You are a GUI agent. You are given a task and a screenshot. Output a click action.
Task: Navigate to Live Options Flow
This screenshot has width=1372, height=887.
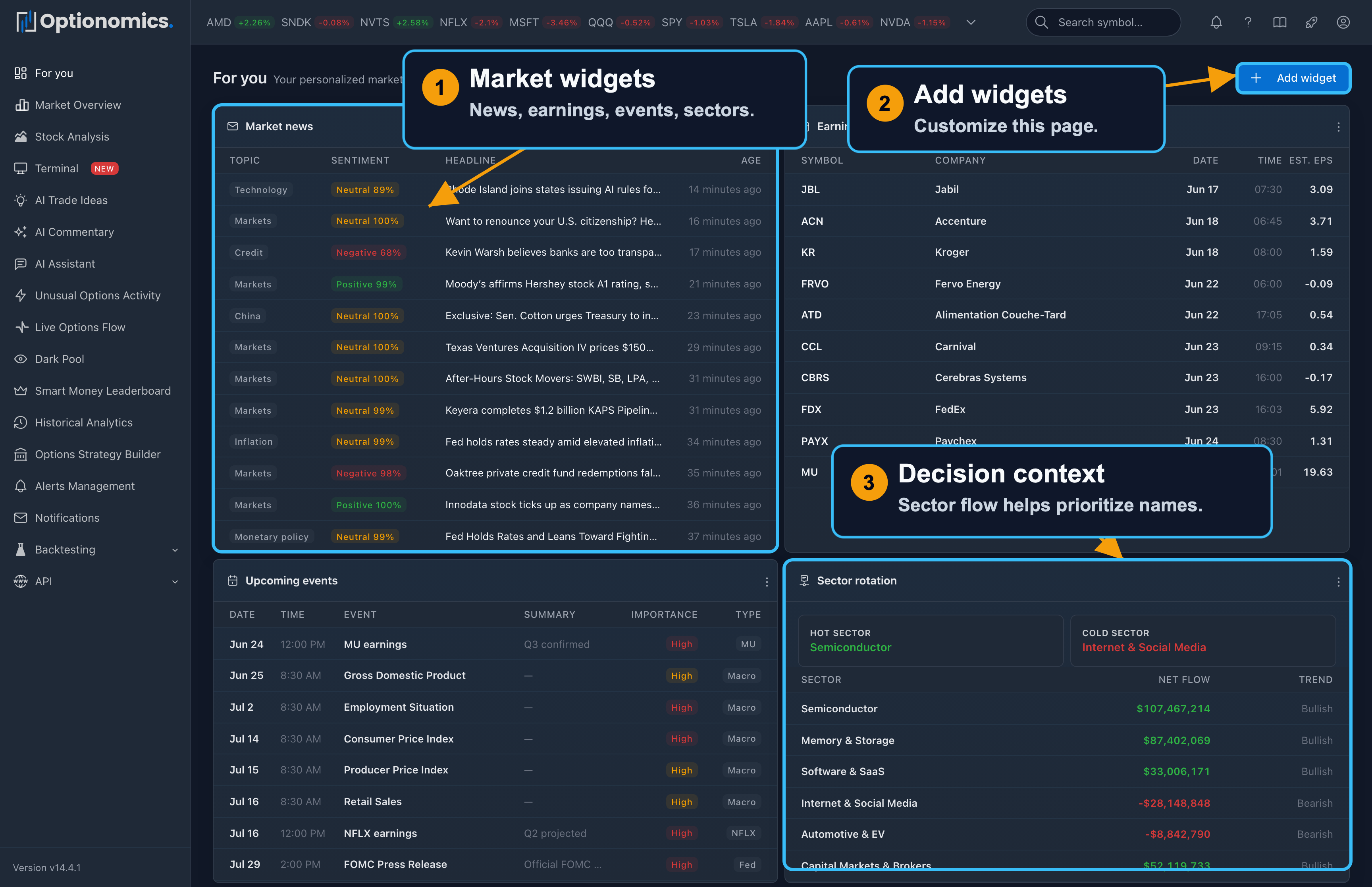[80, 327]
